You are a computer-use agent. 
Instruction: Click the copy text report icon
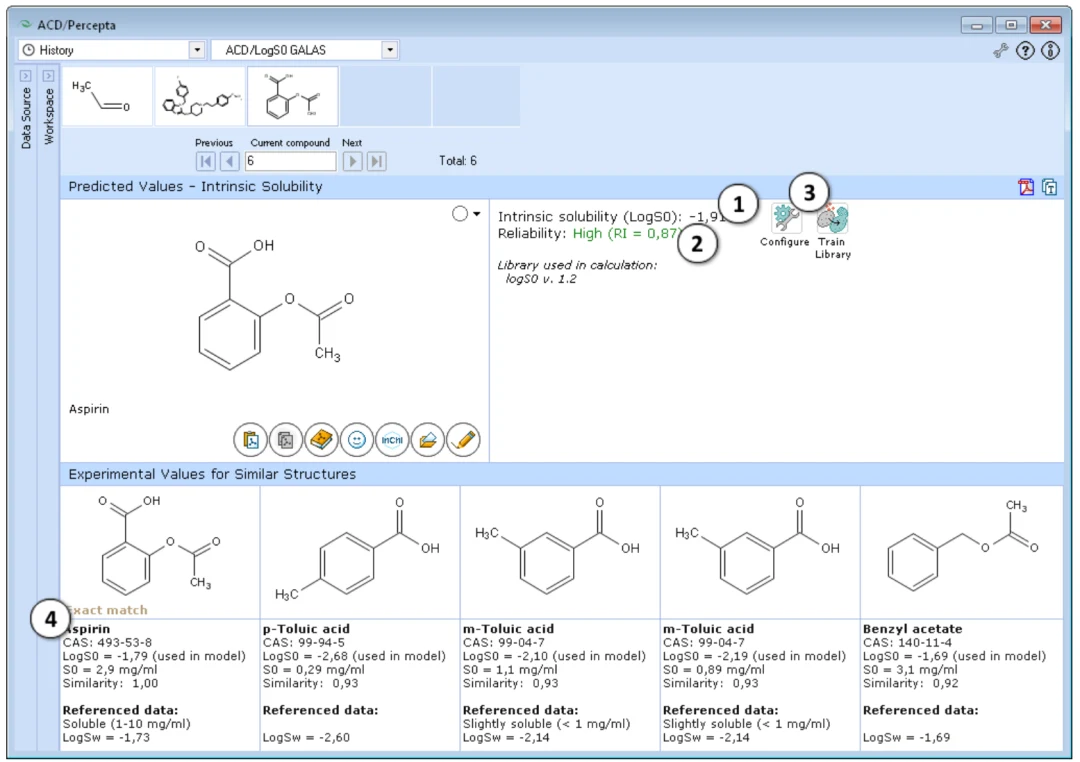tap(1050, 187)
